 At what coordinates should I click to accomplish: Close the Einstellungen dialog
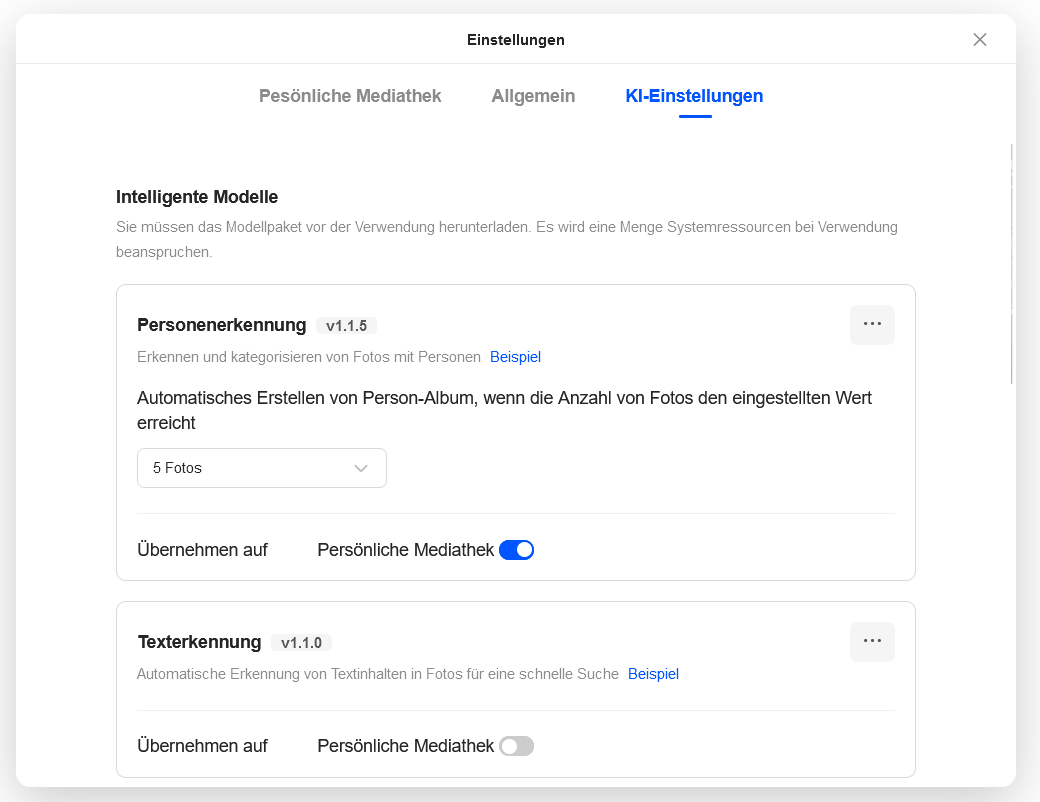[980, 40]
